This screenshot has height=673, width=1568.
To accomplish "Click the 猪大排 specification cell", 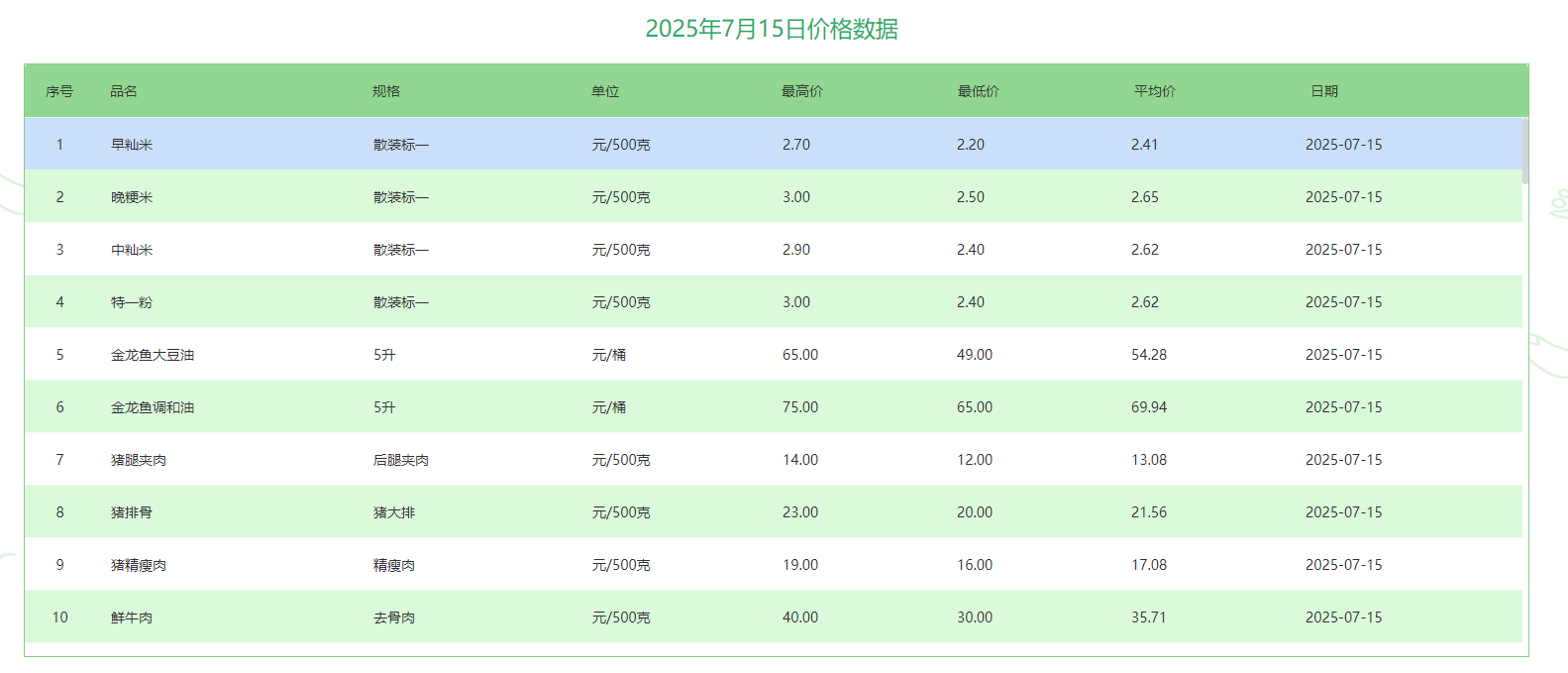I will pyautogui.click(x=394, y=512).
